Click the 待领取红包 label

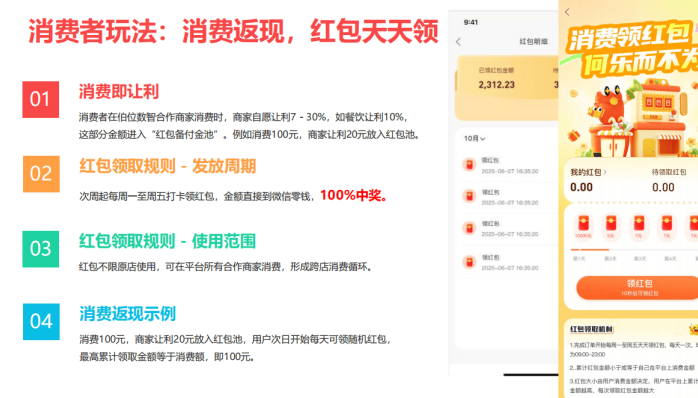pyautogui.click(x=669, y=172)
